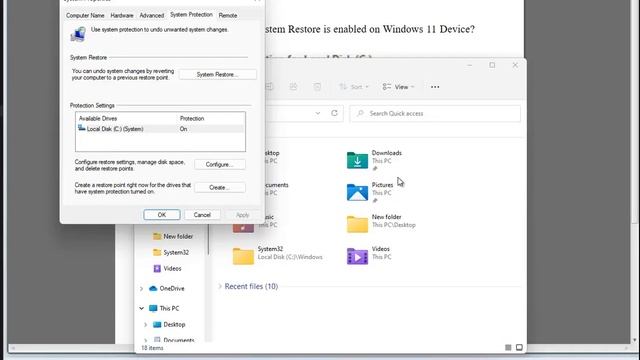Click the Create... button
This screenshot has height=360, width=640.
click(x=220, y=187)
